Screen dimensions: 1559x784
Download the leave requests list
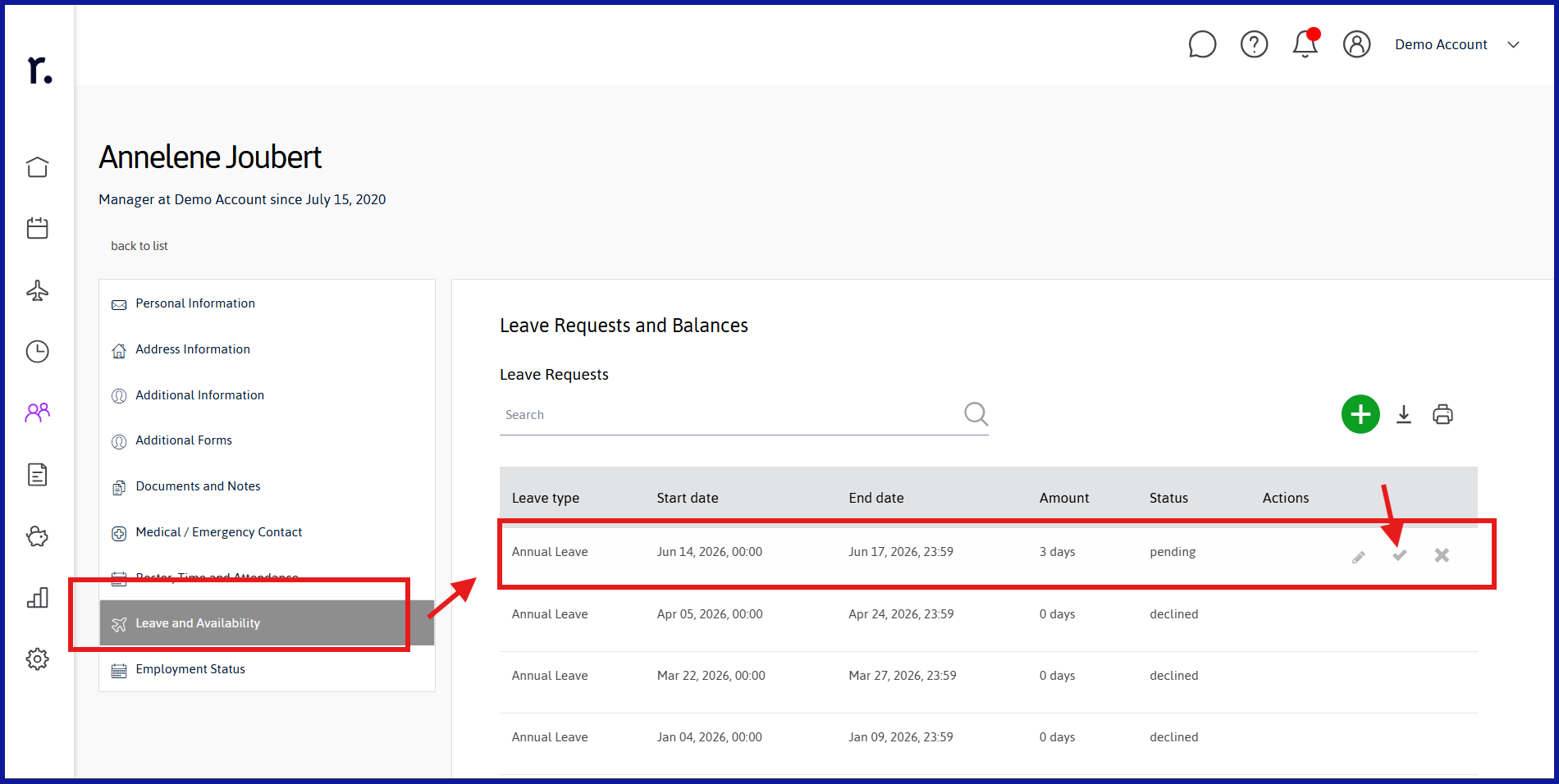coord(1404,414)
